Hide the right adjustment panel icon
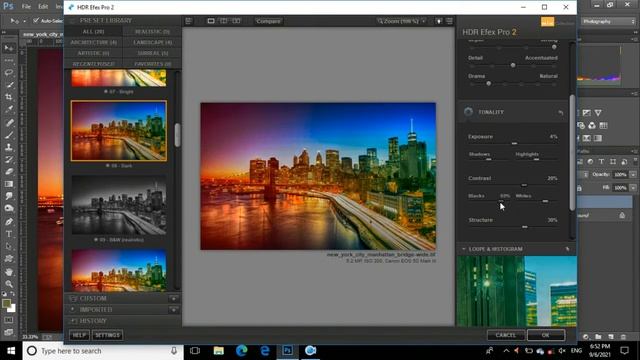640x360 pixels. [449, 21]
